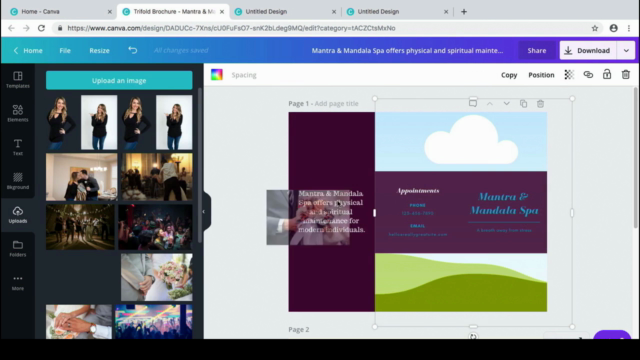Lock the selected element with padlock icon

pos(607,74)
